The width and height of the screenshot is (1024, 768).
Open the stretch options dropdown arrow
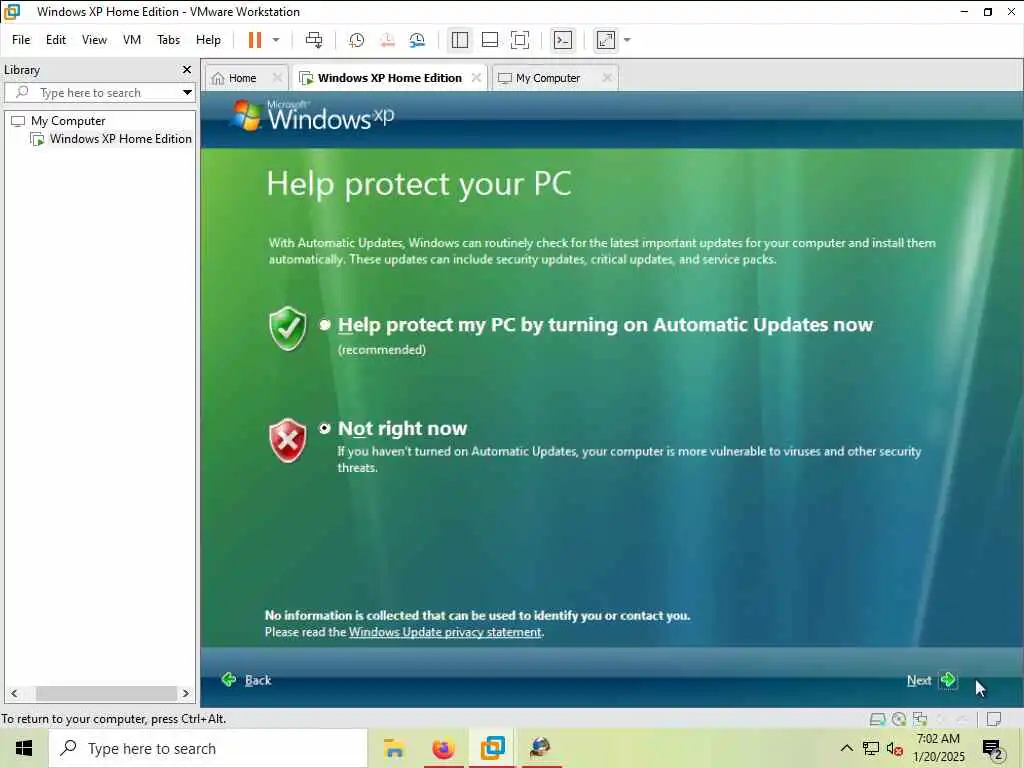click(627, 40)
